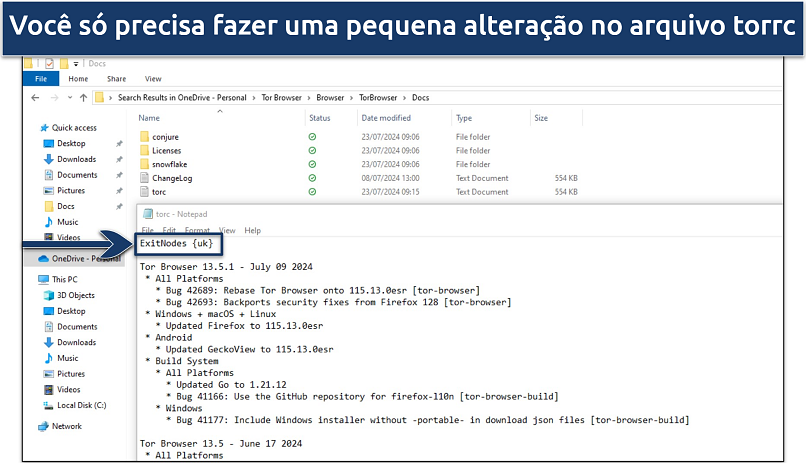The height and width of the screenshot is (463, 806).
Task: Click the sync status icon for conjure
Action: [x=312, y=137]
